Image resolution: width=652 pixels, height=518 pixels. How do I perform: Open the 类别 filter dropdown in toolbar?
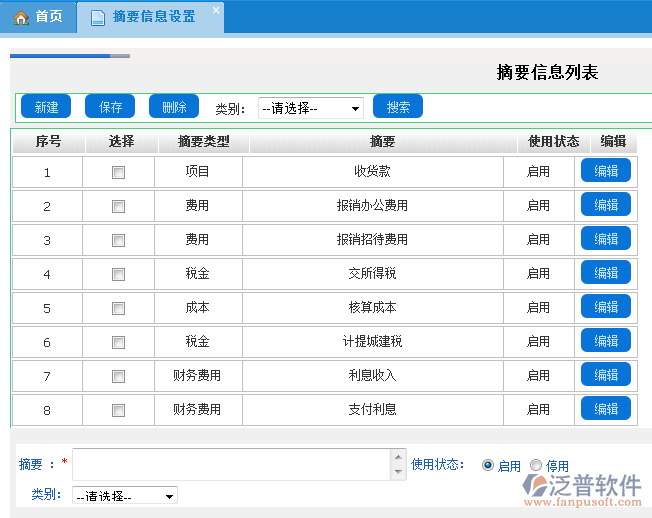(x=311, y=108)
